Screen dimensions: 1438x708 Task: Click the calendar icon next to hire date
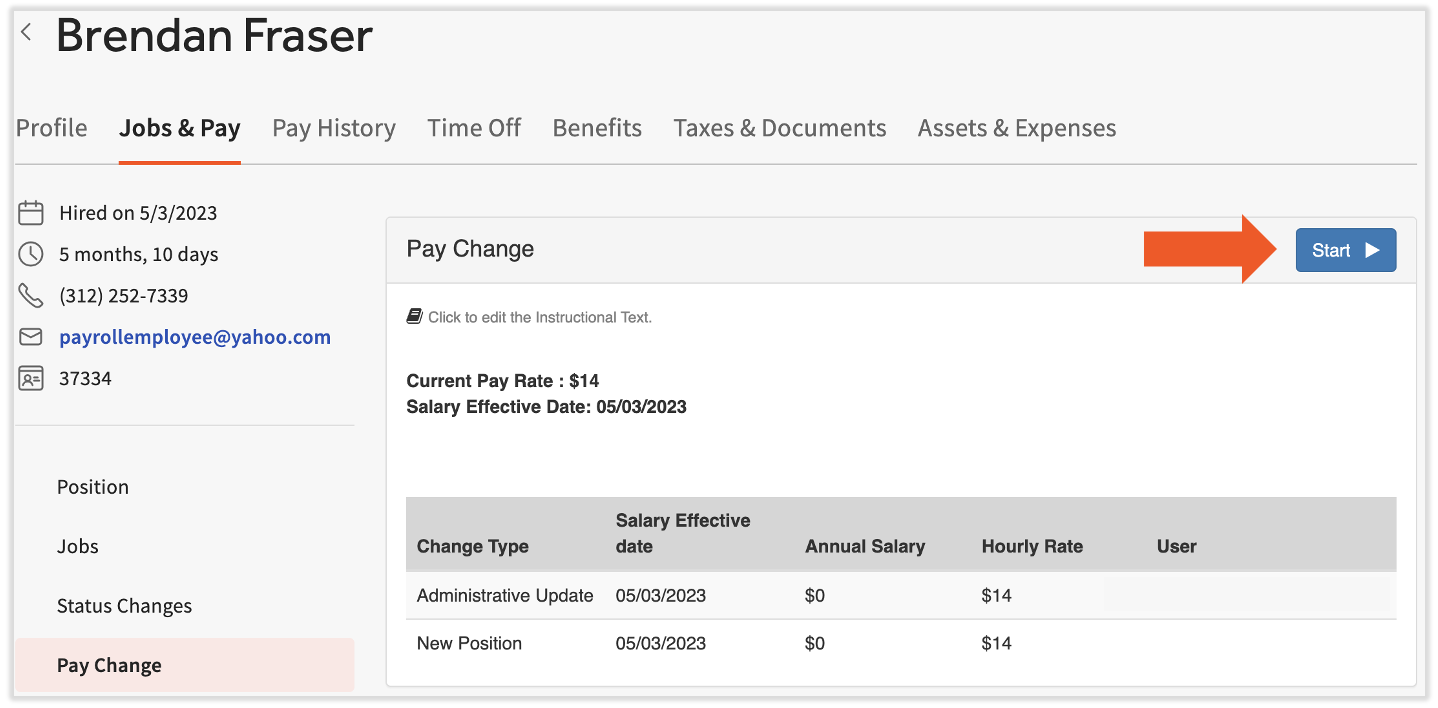[x=30, y=212]
